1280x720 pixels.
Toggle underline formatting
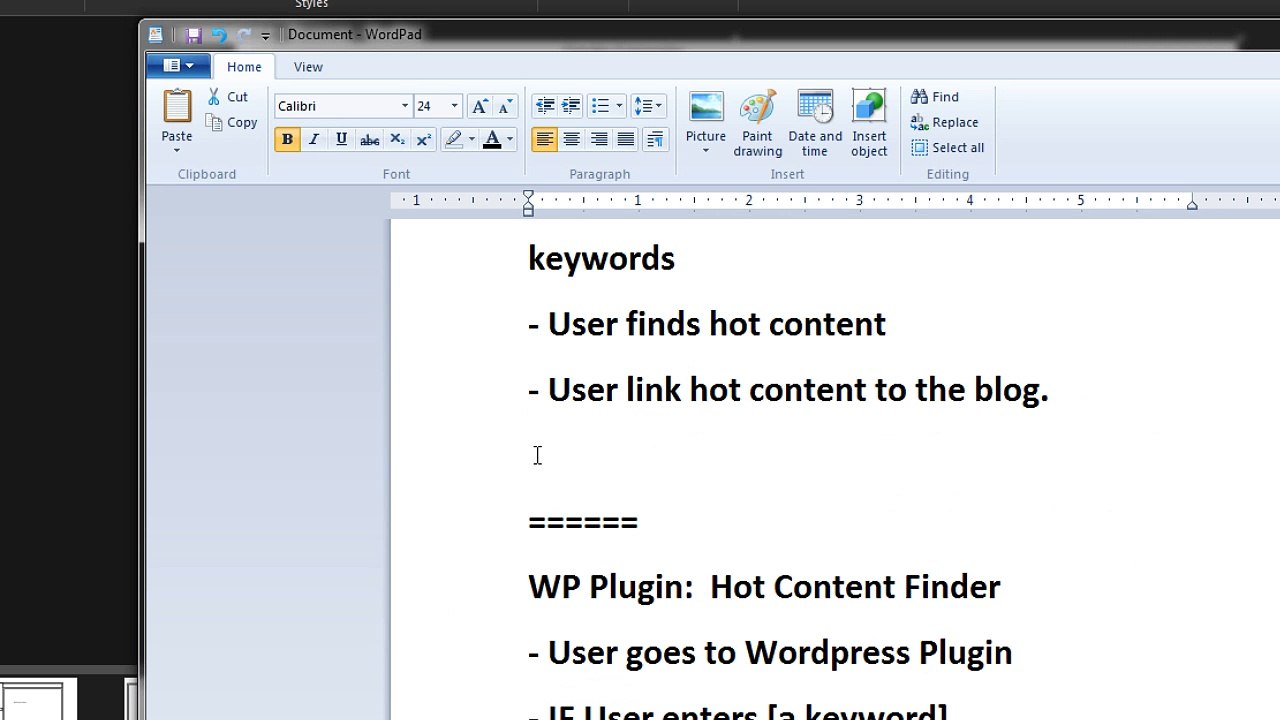[341, 140]
